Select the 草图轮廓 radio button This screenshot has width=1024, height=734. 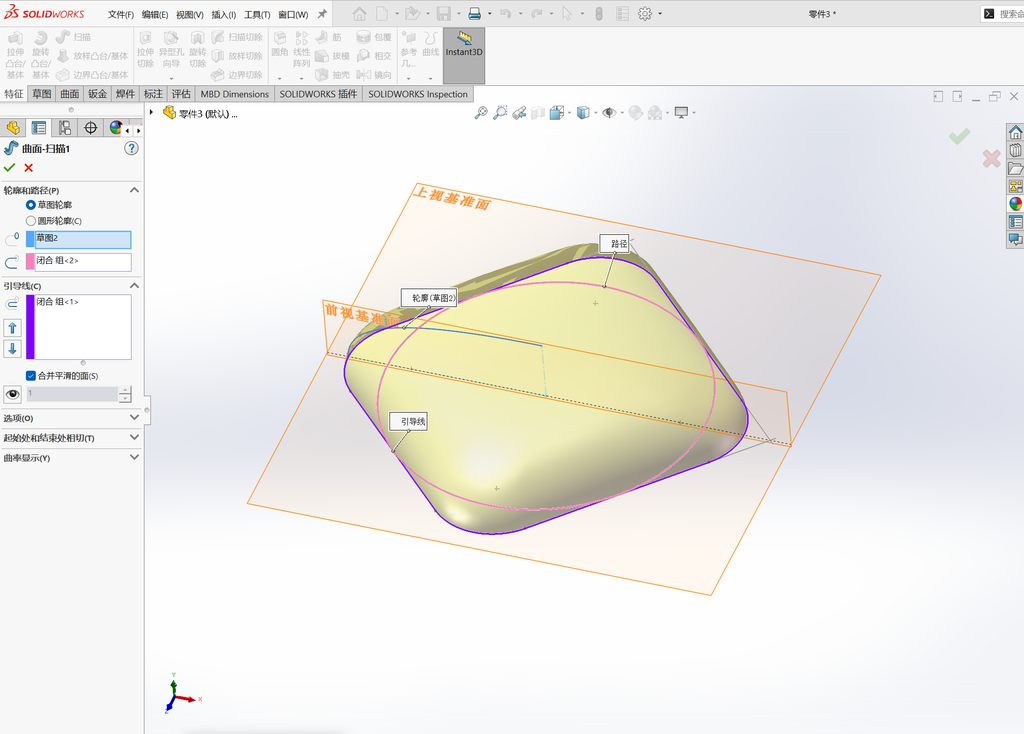[31, 205]
